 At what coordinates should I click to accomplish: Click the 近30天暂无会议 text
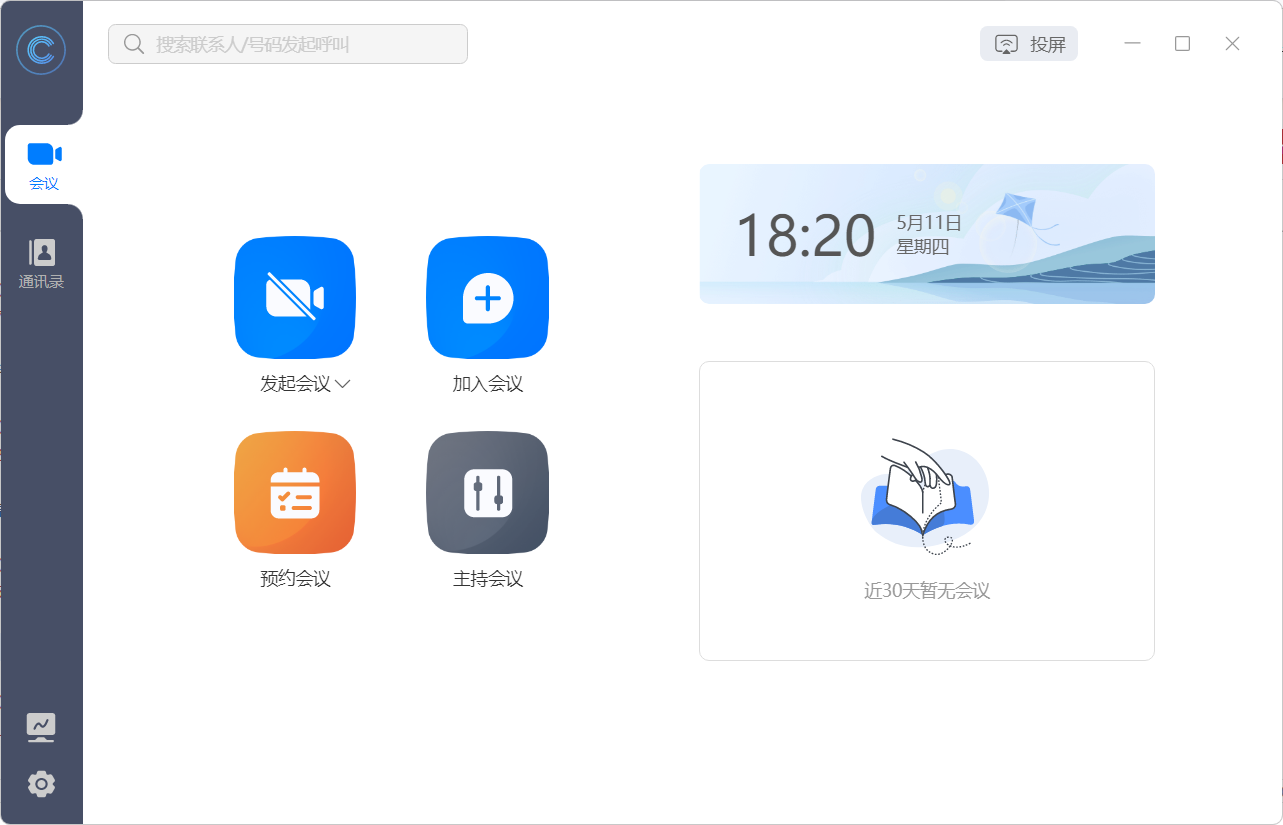pyautogui.click(x=926, y=591)
